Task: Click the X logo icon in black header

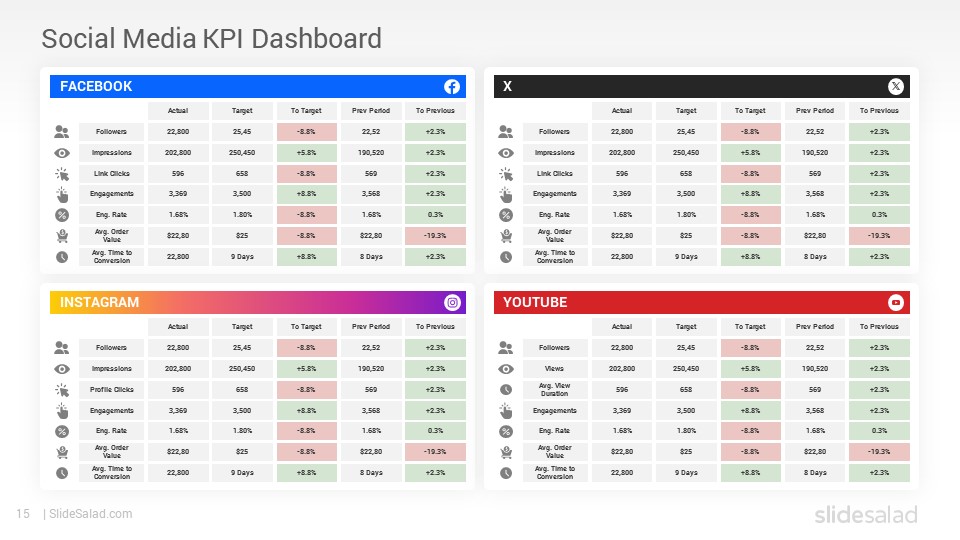Action: pyautogui.click(x=896, y=86)
